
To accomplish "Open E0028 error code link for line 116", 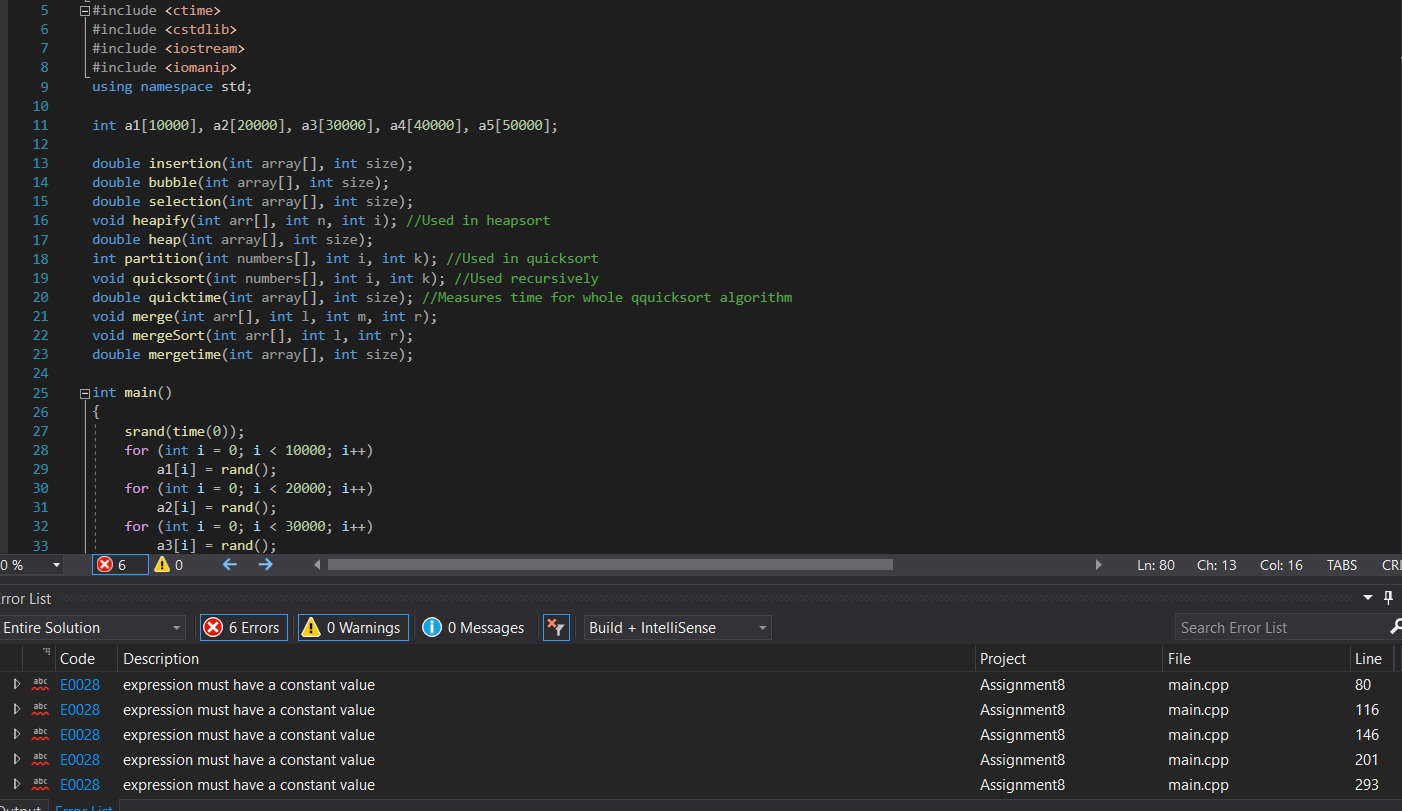I will pyautogui.click(x=80, y=710).
